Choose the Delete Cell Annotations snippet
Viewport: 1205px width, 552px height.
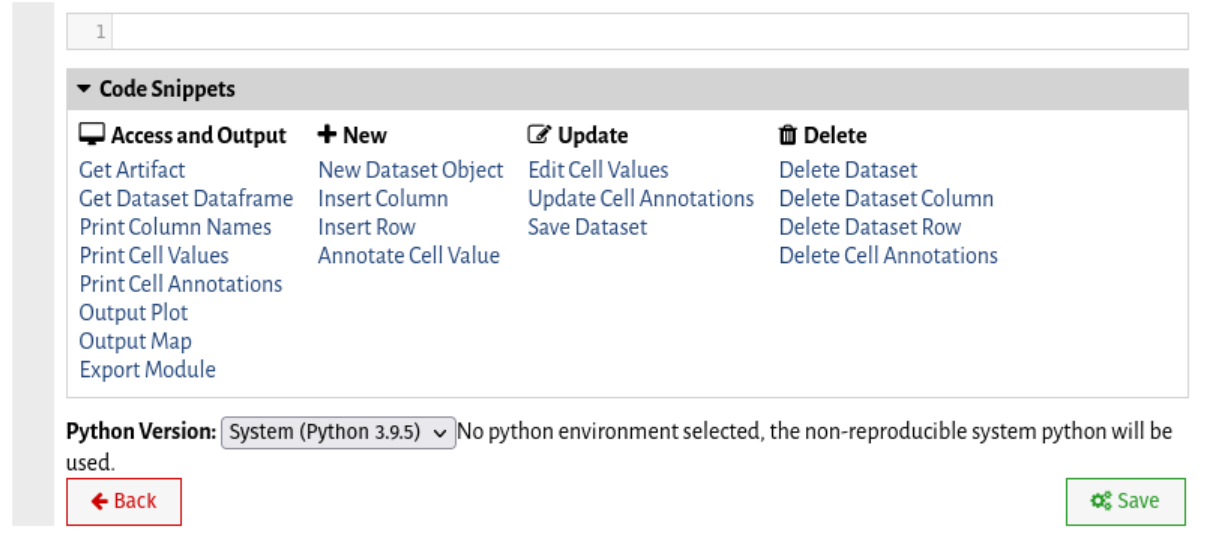(888, 255)
